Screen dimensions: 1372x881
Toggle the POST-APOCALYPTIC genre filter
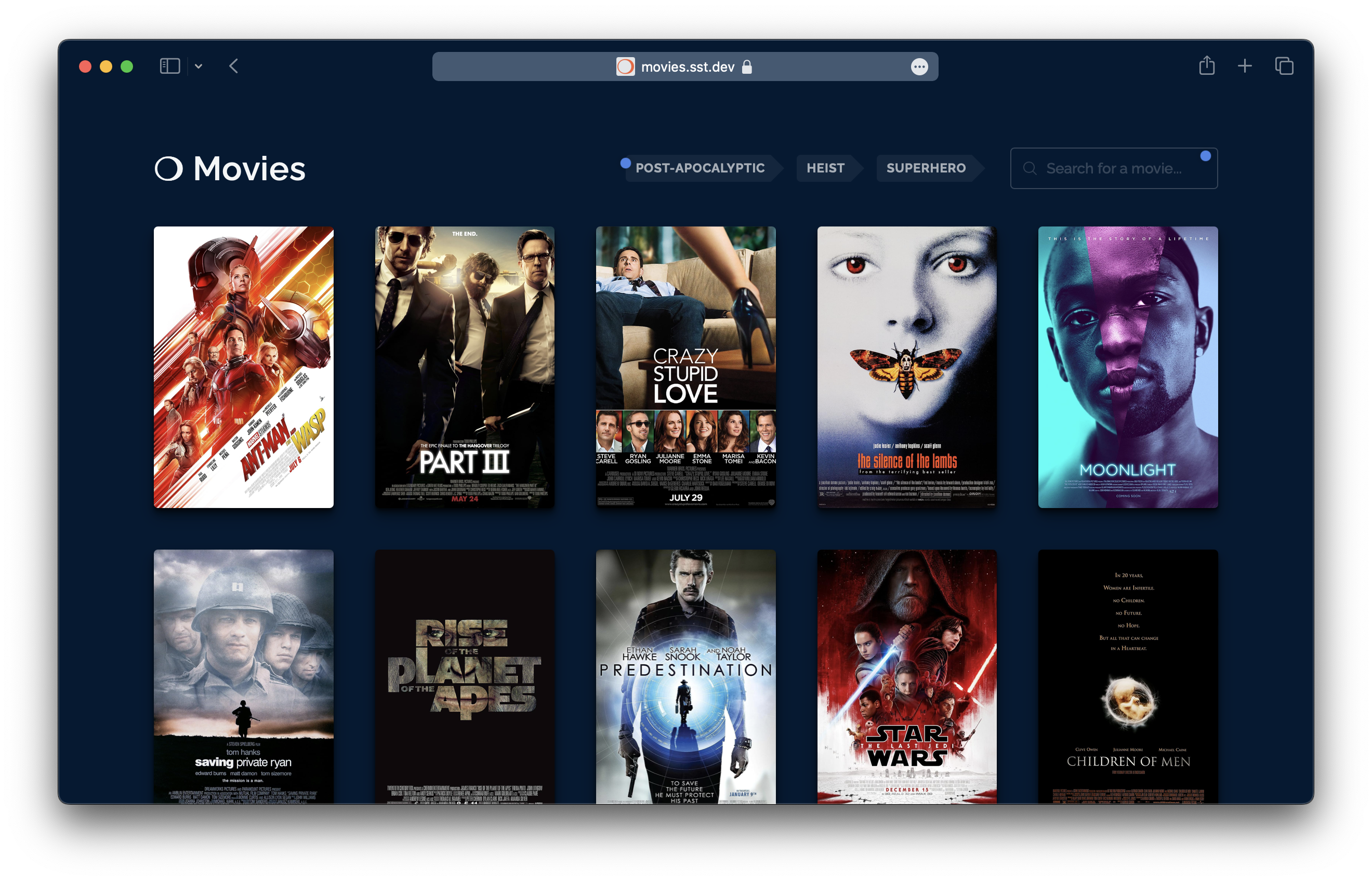click(700, 168)
